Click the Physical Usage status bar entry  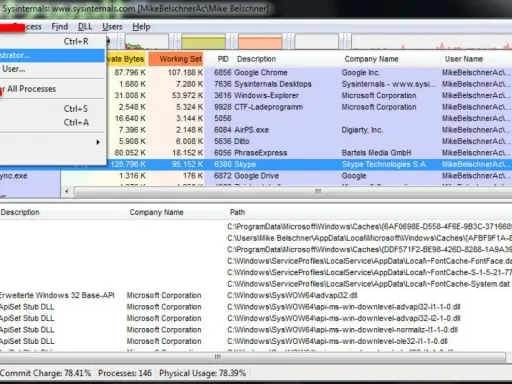202,373
